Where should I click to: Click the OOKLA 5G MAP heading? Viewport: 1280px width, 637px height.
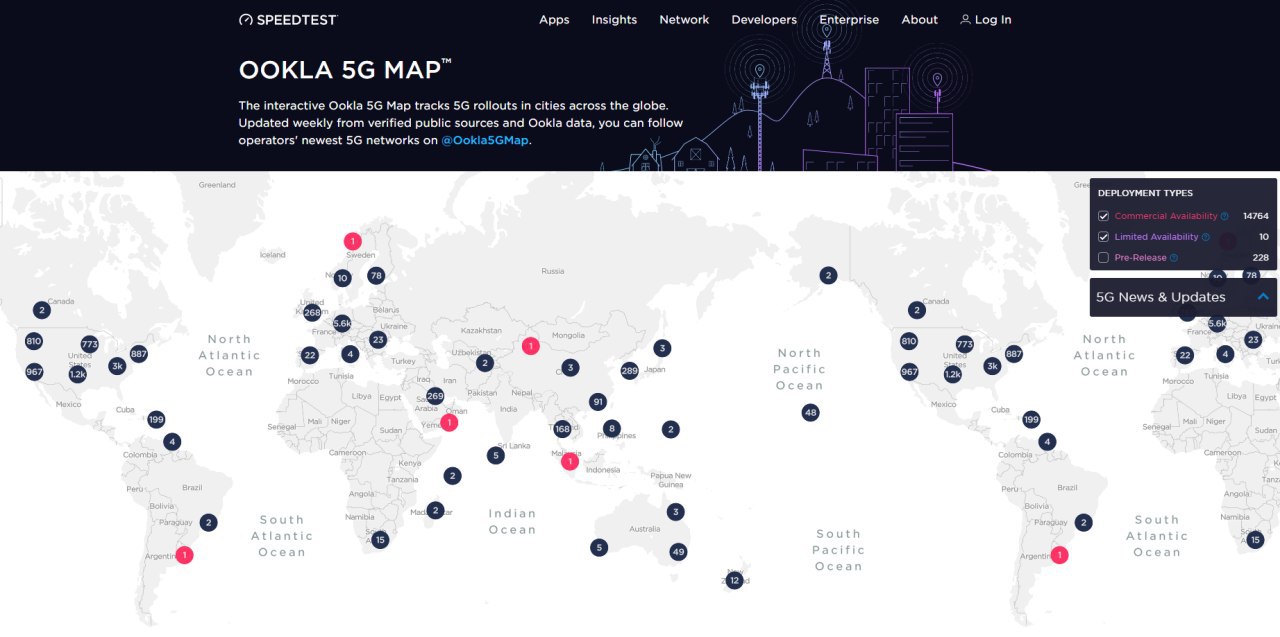(345, 70)
